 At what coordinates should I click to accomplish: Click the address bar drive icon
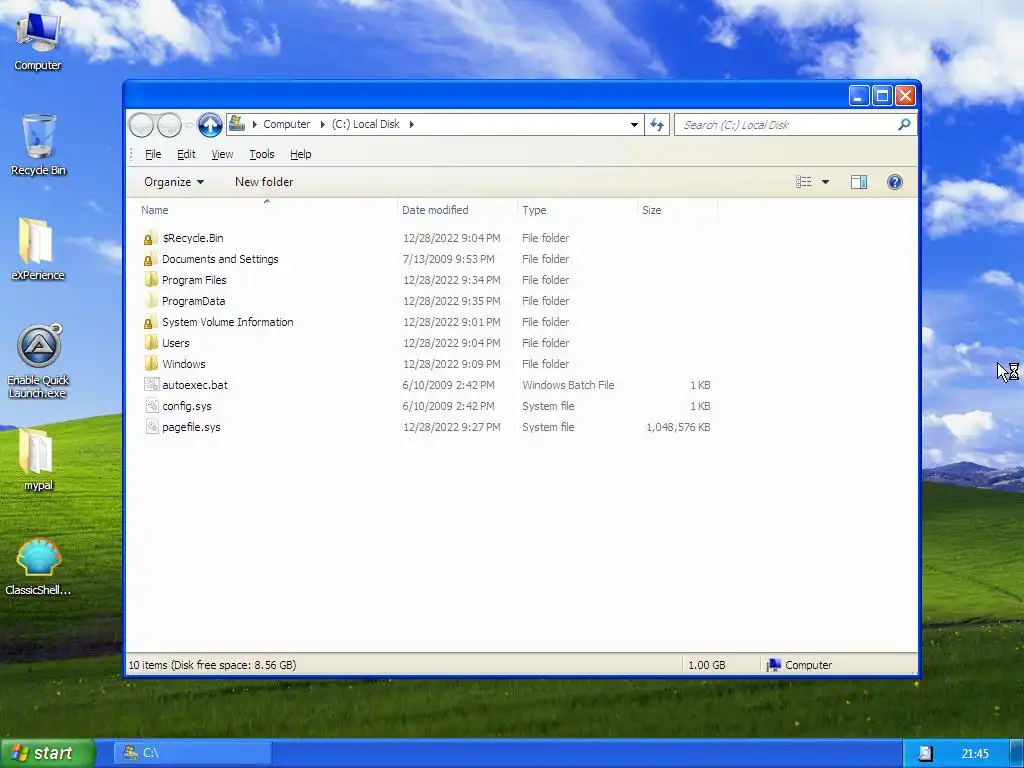pos(237,123)
